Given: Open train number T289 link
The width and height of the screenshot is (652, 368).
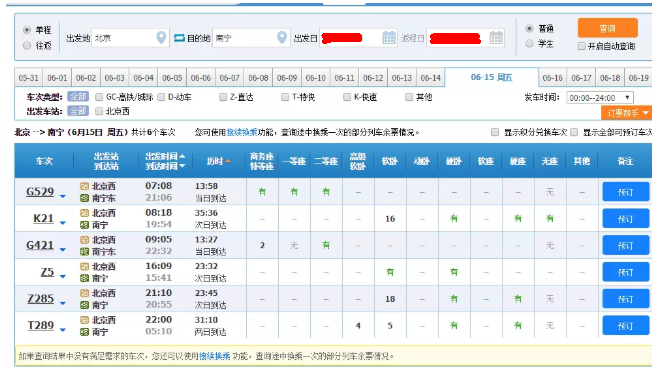Looking at the screenshot, I should (x=40, y=325).
